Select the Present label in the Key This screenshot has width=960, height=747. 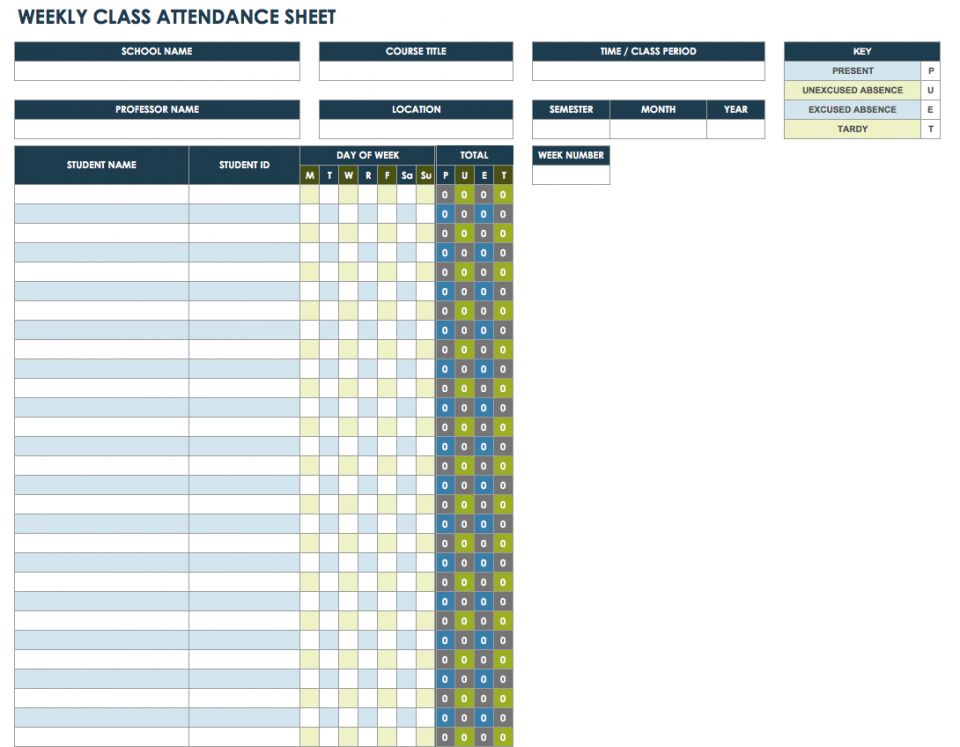(x=853, y=71)
